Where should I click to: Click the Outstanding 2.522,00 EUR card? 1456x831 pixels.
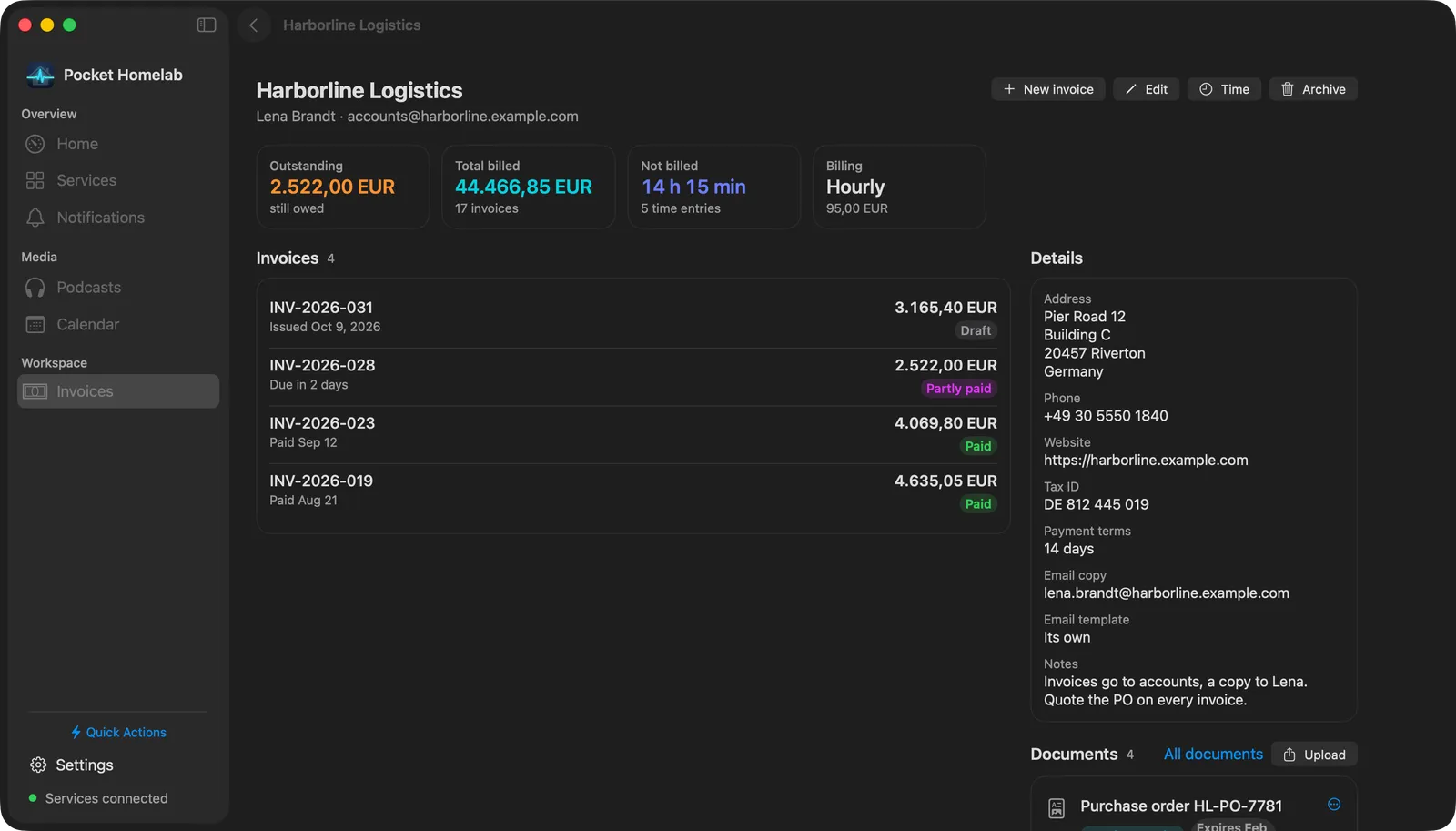coord(343,187)
